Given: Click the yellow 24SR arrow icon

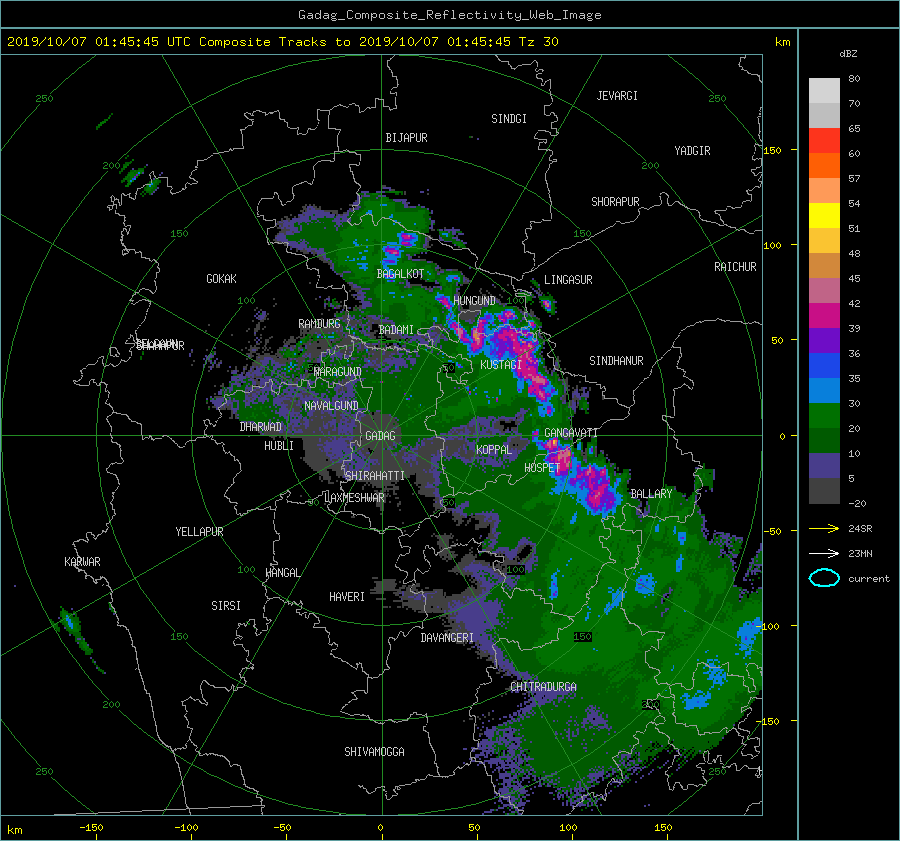Looking at the screenshot, I should point(824,528).
